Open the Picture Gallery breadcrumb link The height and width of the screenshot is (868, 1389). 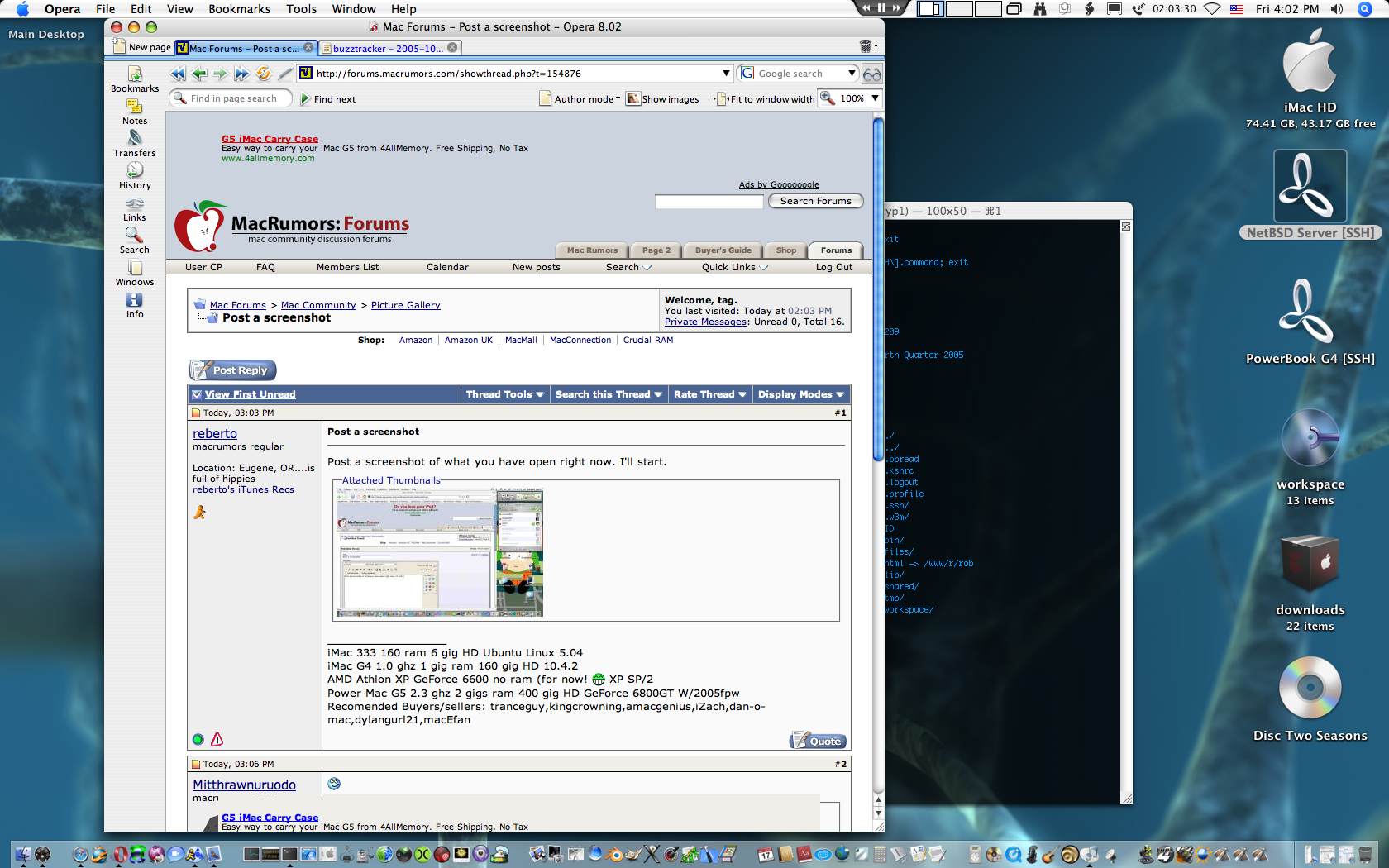pyautogui.click(x=406, y=305)
